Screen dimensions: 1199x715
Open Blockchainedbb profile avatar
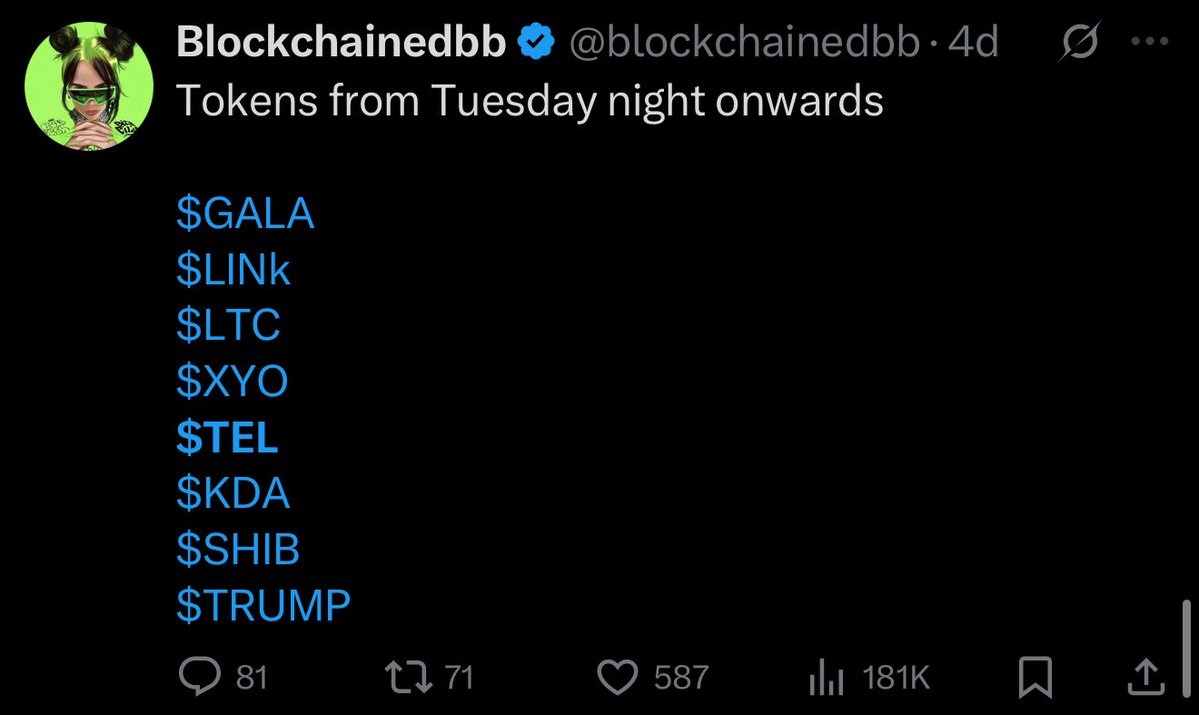(89, 86)
